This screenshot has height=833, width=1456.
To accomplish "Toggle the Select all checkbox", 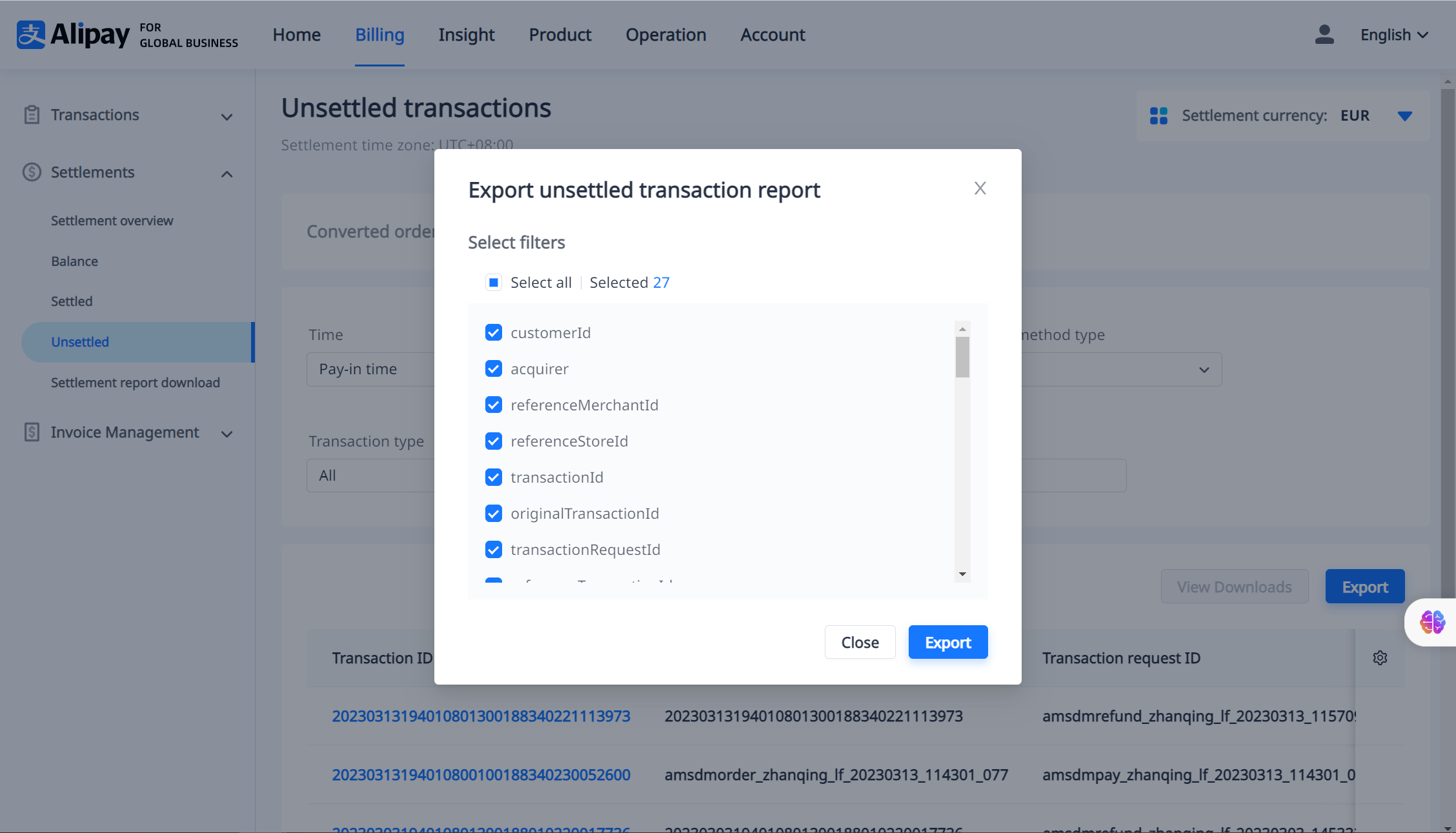I will 494,283.
